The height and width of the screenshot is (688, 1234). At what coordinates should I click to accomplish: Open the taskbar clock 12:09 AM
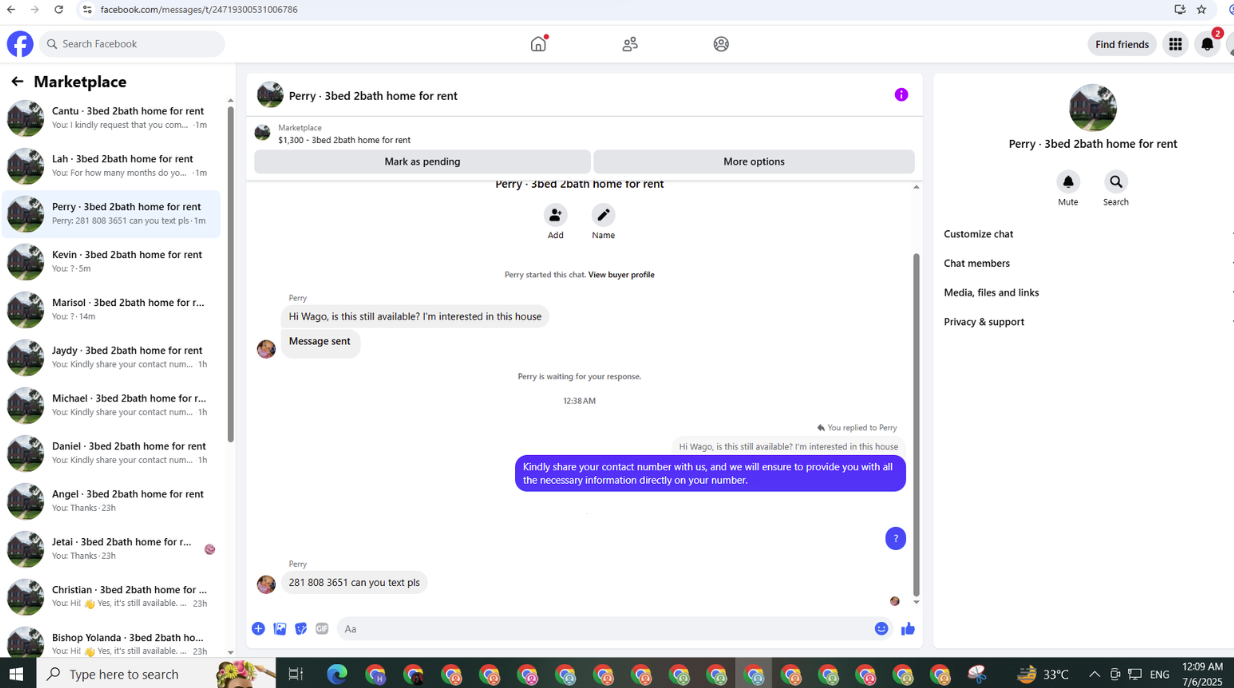click(x=1202, y=674)
